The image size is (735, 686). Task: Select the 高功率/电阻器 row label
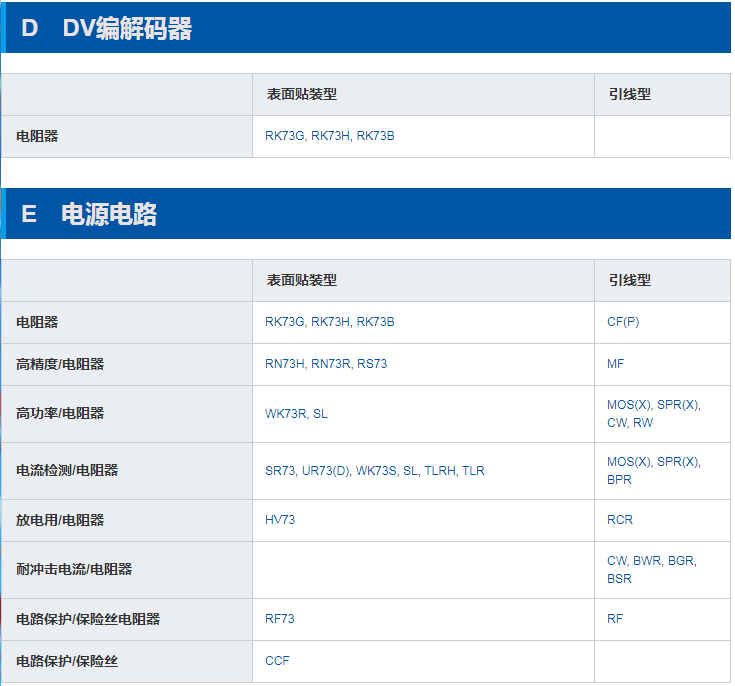[x=60, y=414]
